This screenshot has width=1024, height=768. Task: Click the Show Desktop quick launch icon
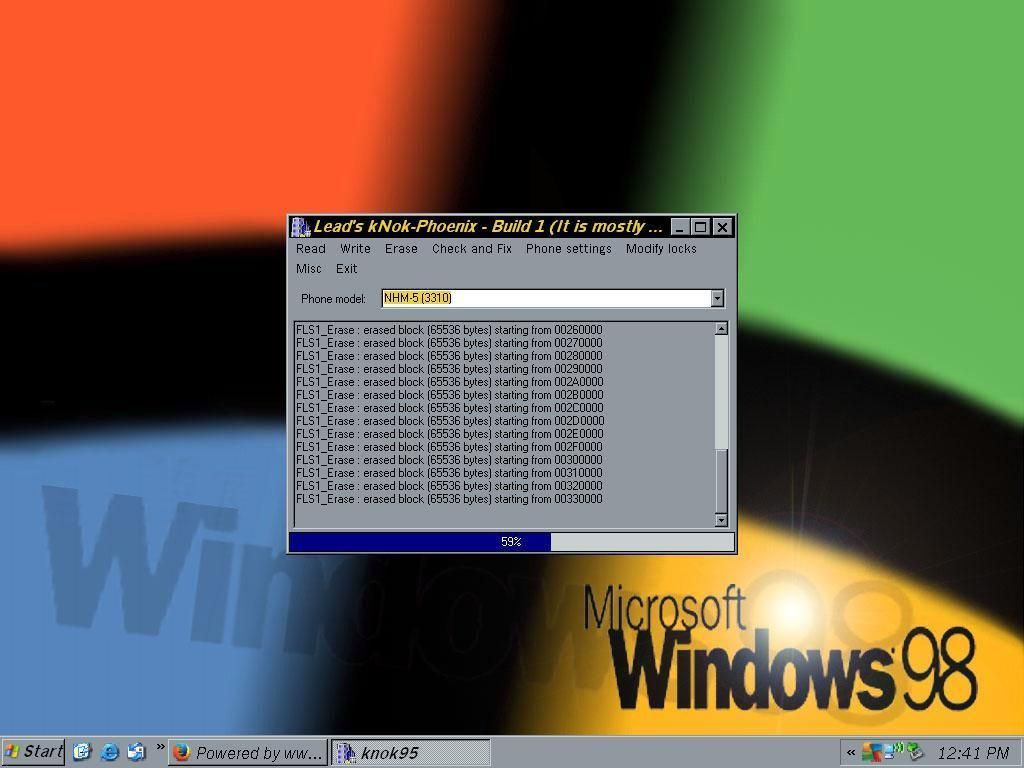click(83, 752)
